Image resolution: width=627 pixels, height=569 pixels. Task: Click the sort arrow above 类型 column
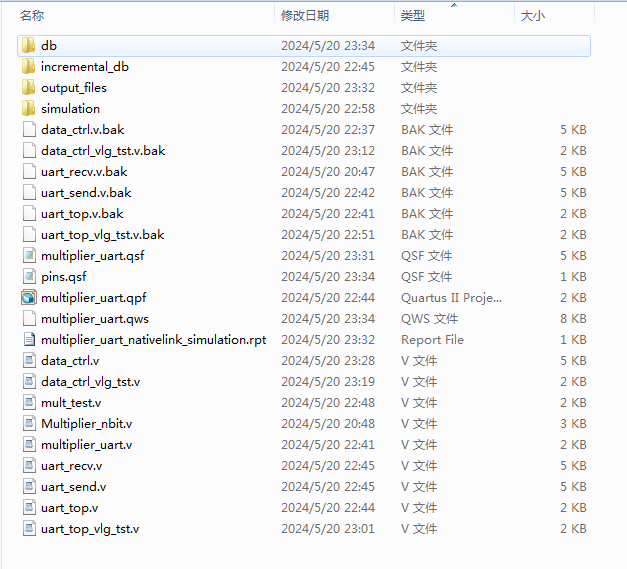point(454,5)
